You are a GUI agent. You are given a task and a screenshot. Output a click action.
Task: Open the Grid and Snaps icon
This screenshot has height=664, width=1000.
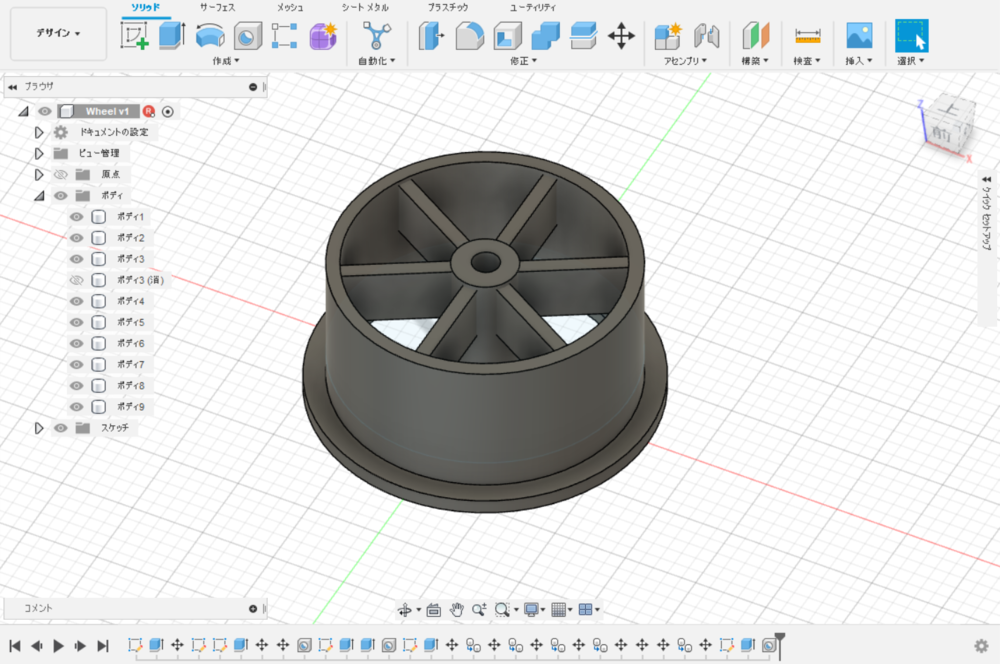click(x=559, y=610)
